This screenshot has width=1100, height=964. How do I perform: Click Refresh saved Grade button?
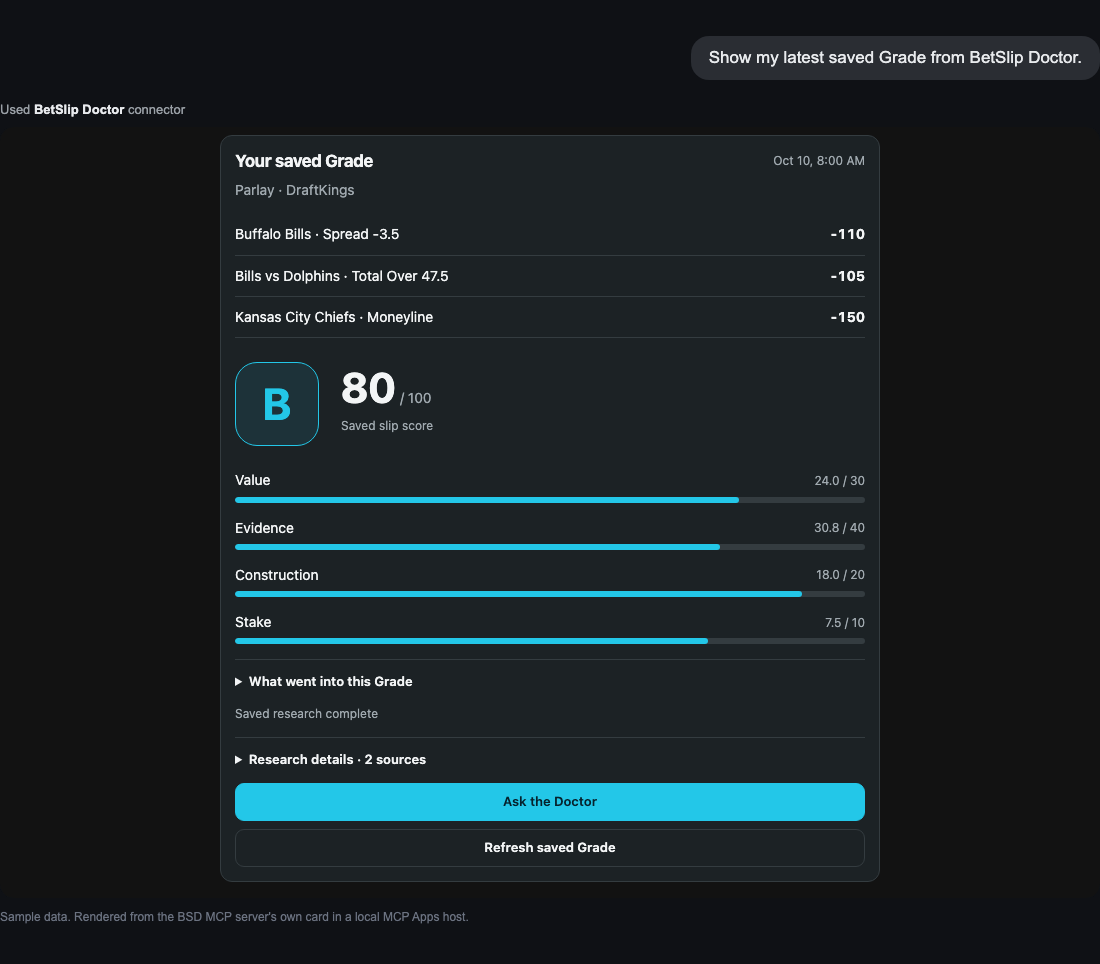point(549,848)
